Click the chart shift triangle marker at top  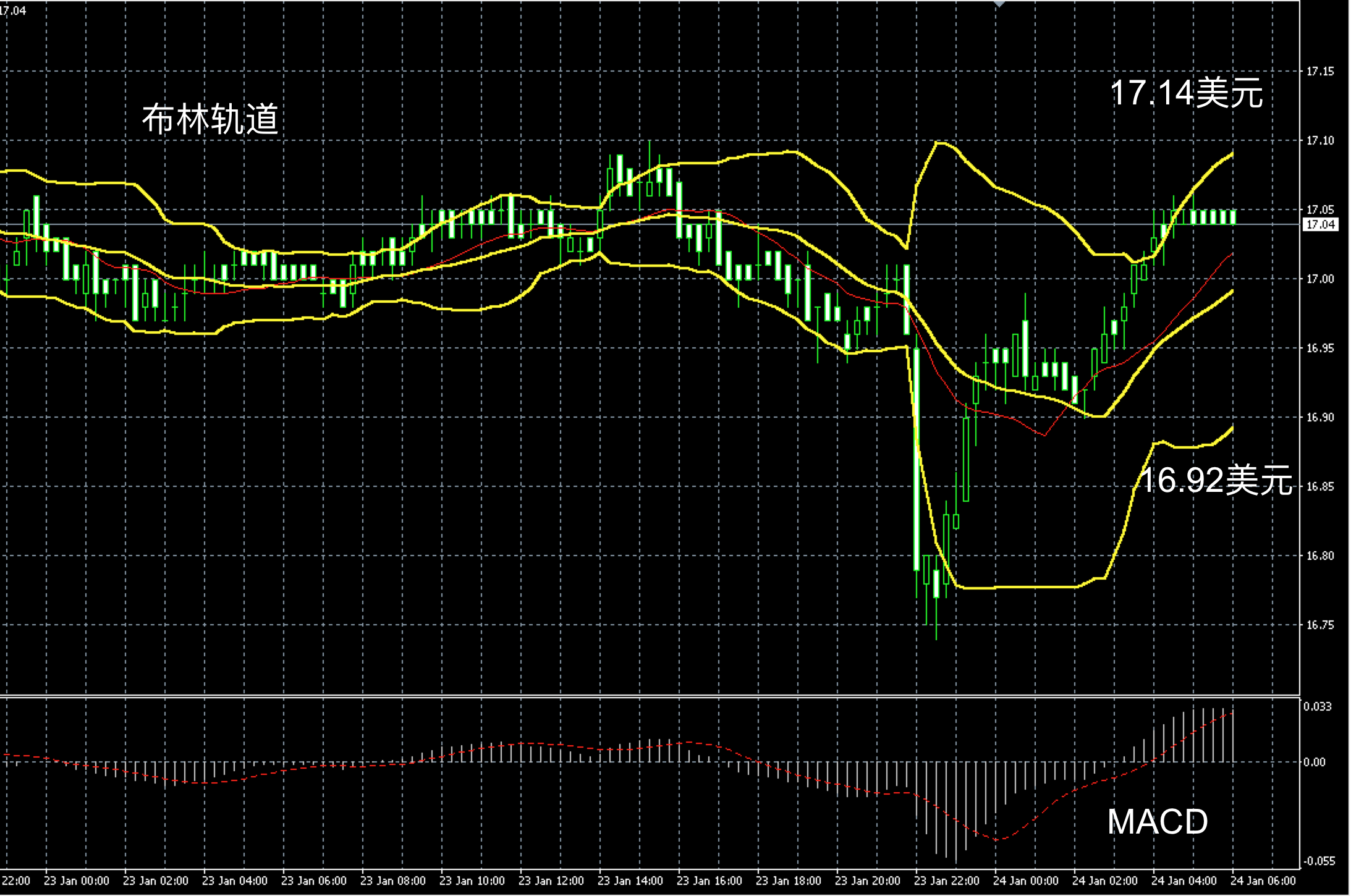(x=999, y=4)
